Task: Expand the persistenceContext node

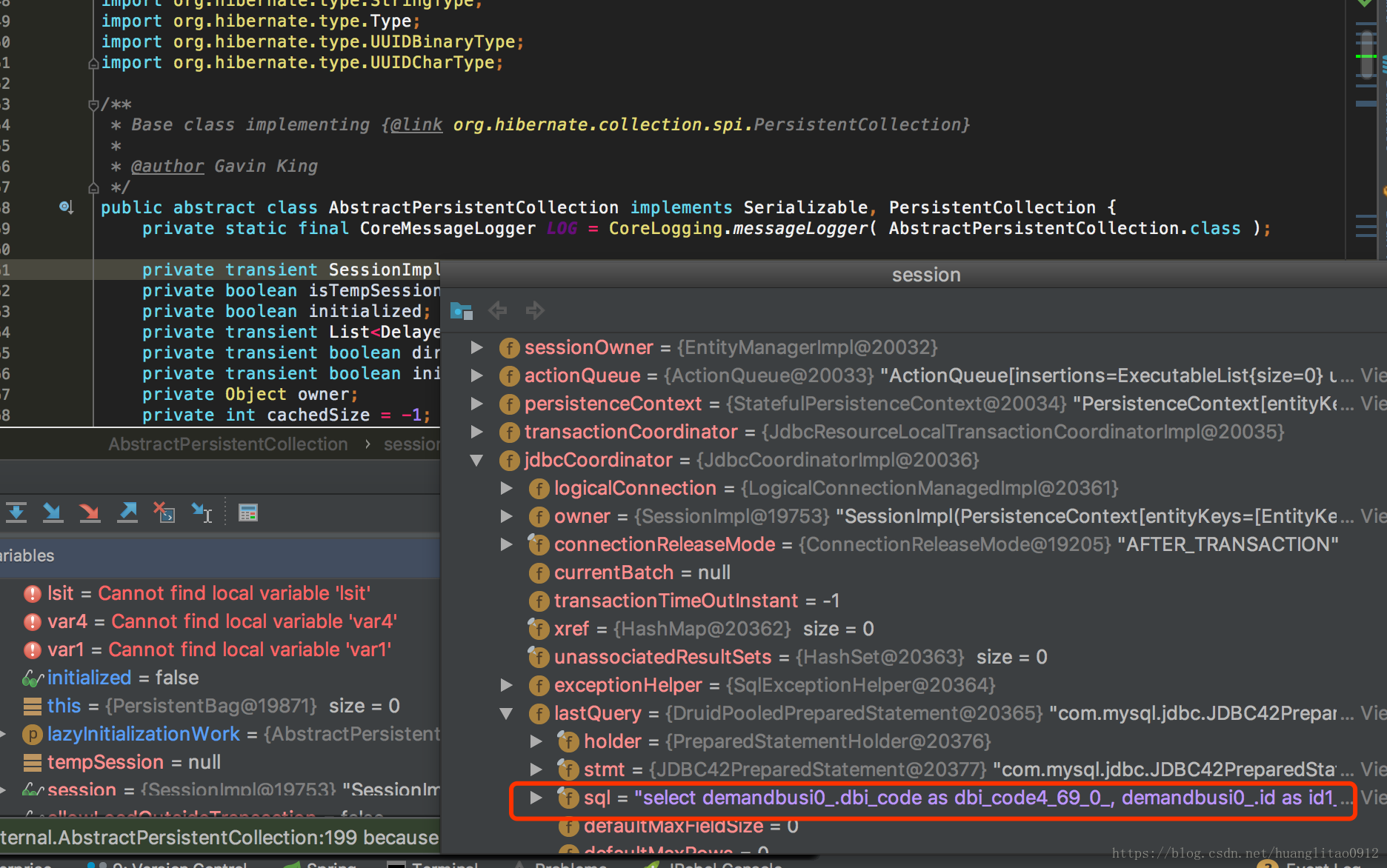Action: 477,404
